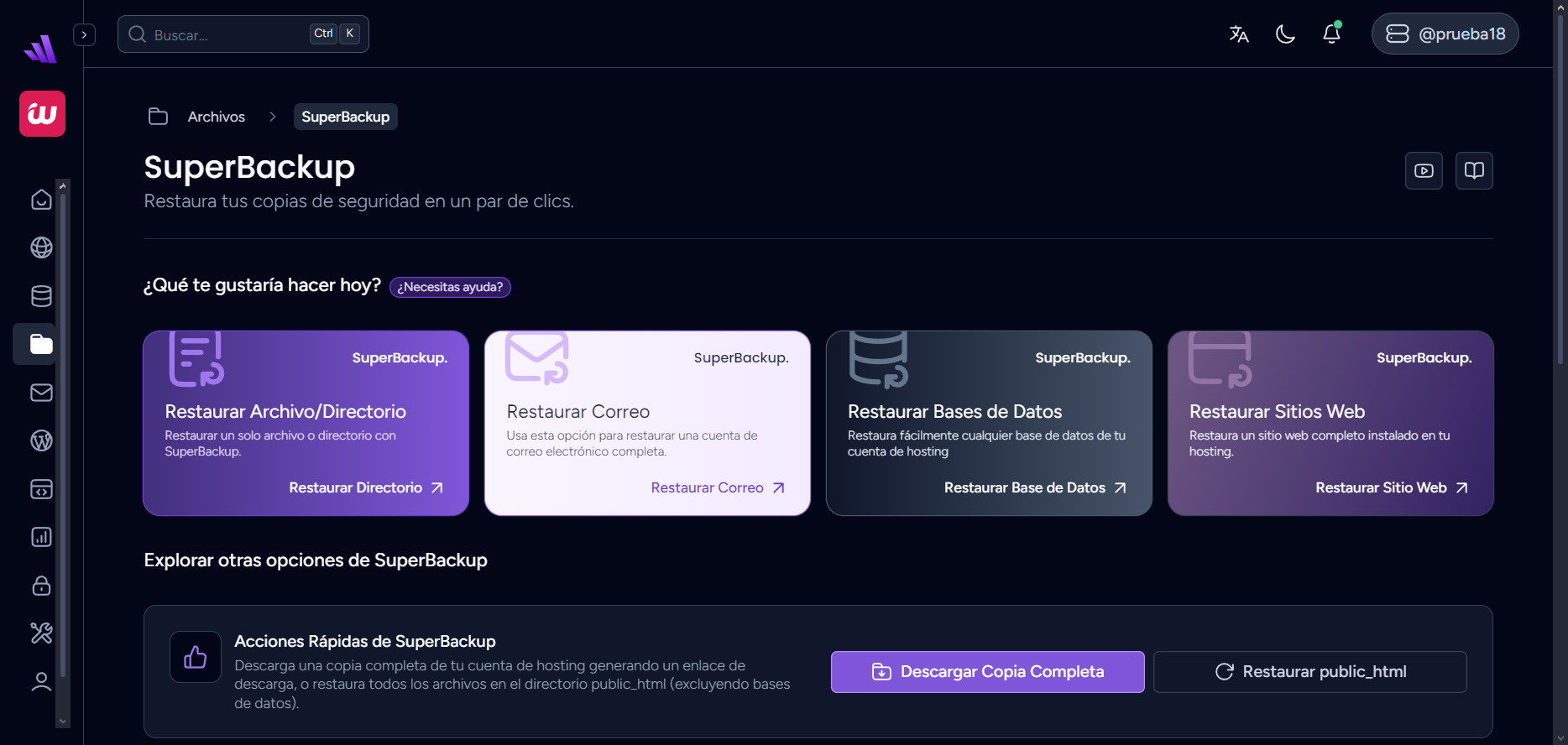
Task: Open the notifications bell
Action: tap(1331, 34)
